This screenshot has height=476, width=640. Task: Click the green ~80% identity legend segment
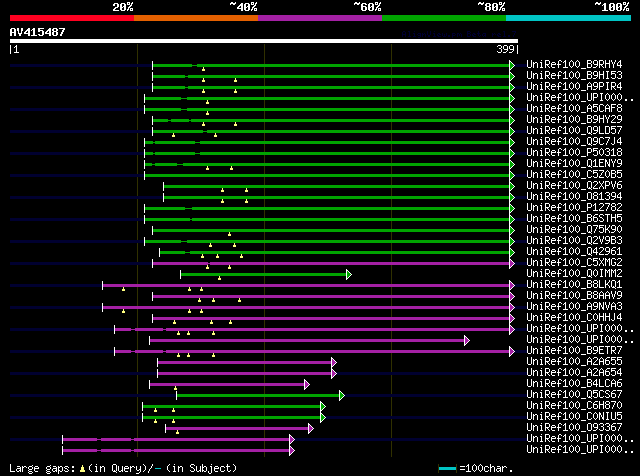click(x=444, y=18)
